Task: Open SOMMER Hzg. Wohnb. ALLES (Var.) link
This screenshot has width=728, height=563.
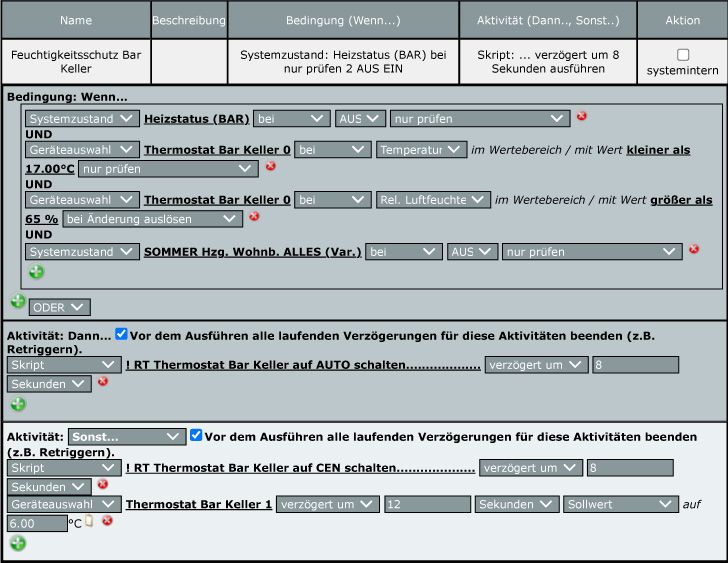Action: point(253,252)
